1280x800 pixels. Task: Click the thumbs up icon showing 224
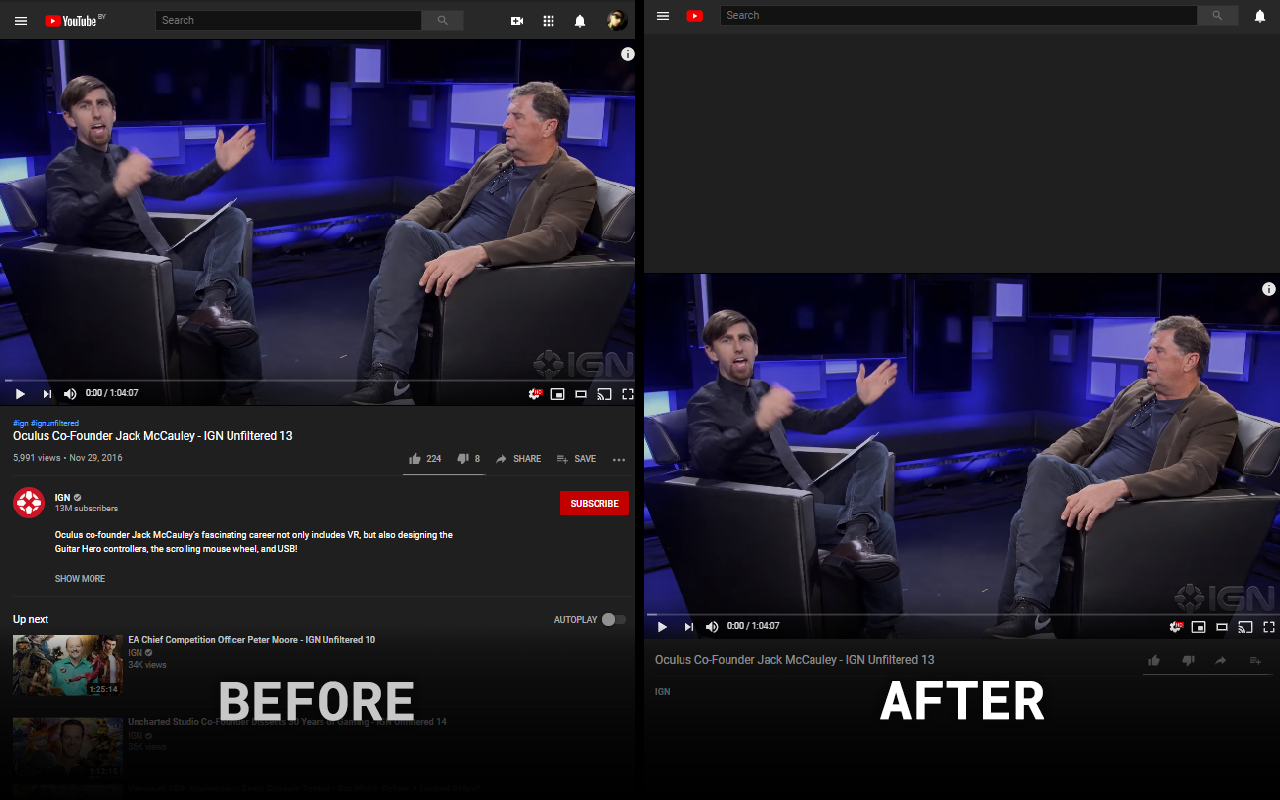click(x=415, y=459)
